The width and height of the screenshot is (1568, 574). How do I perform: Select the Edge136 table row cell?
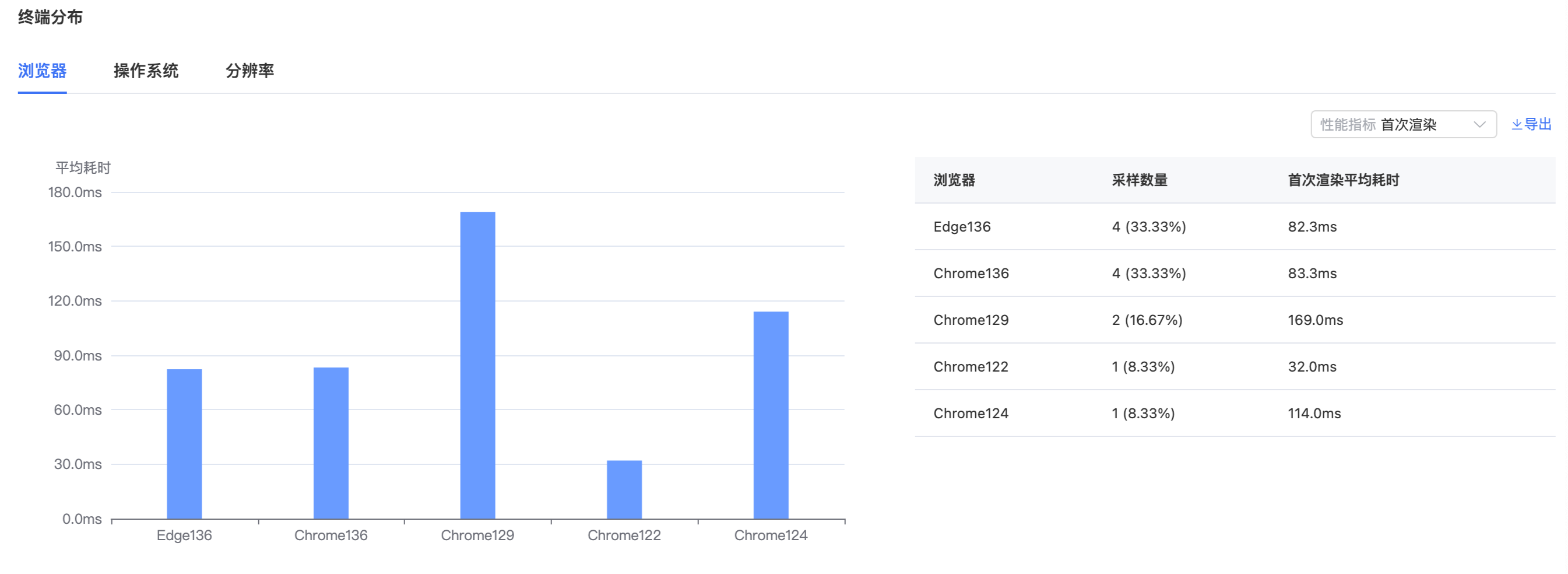pyautogui.click(x=962, y=227)
